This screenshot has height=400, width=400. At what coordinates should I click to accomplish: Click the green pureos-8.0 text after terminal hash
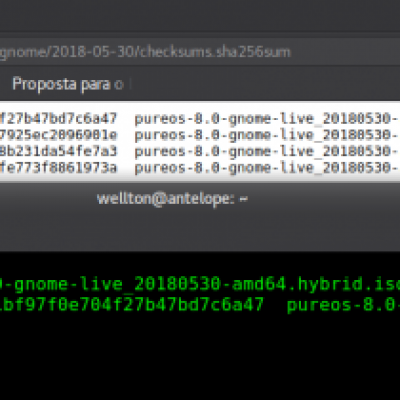click(x=343, y=306)
